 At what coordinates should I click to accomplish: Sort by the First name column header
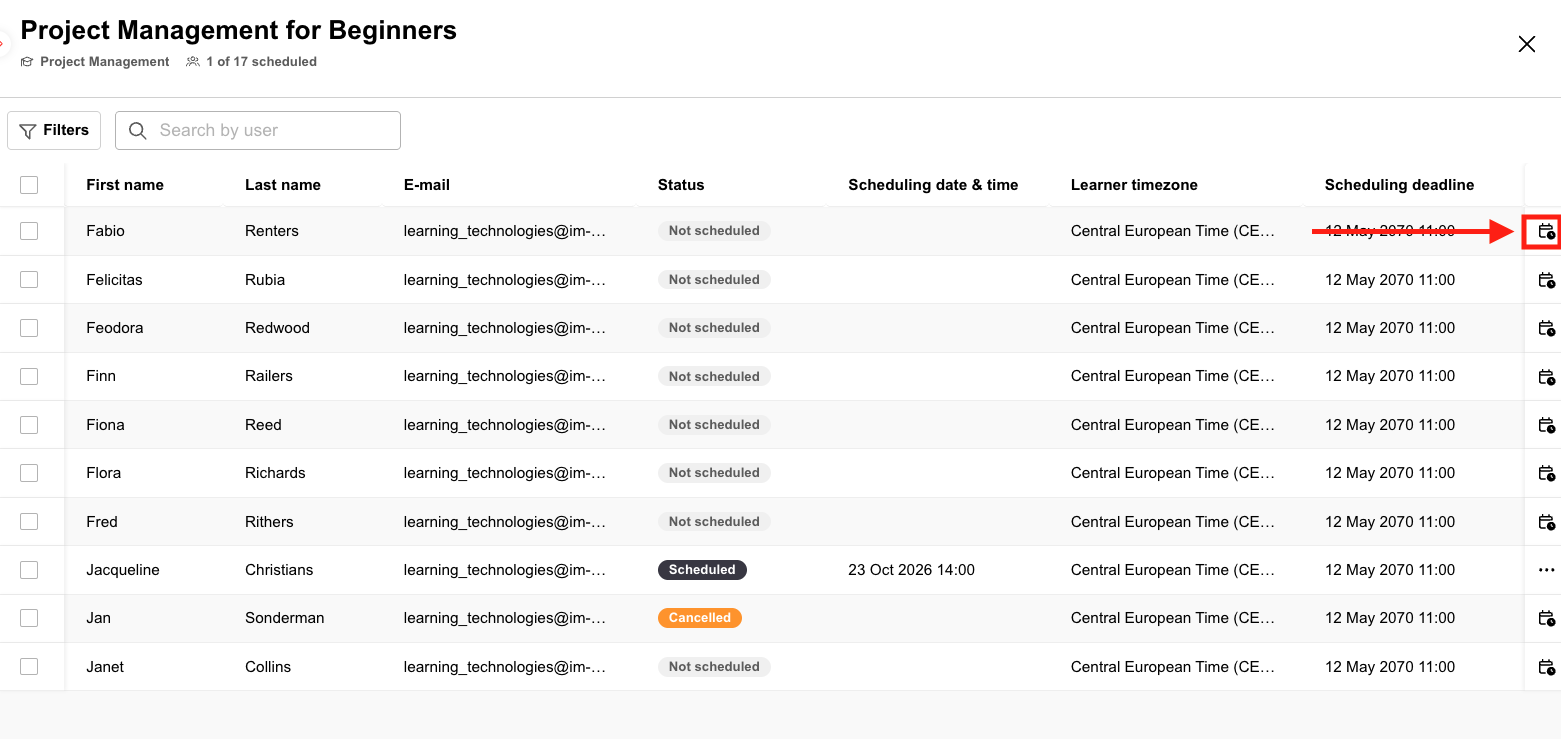pyautogui.click(x=125, y=185)
